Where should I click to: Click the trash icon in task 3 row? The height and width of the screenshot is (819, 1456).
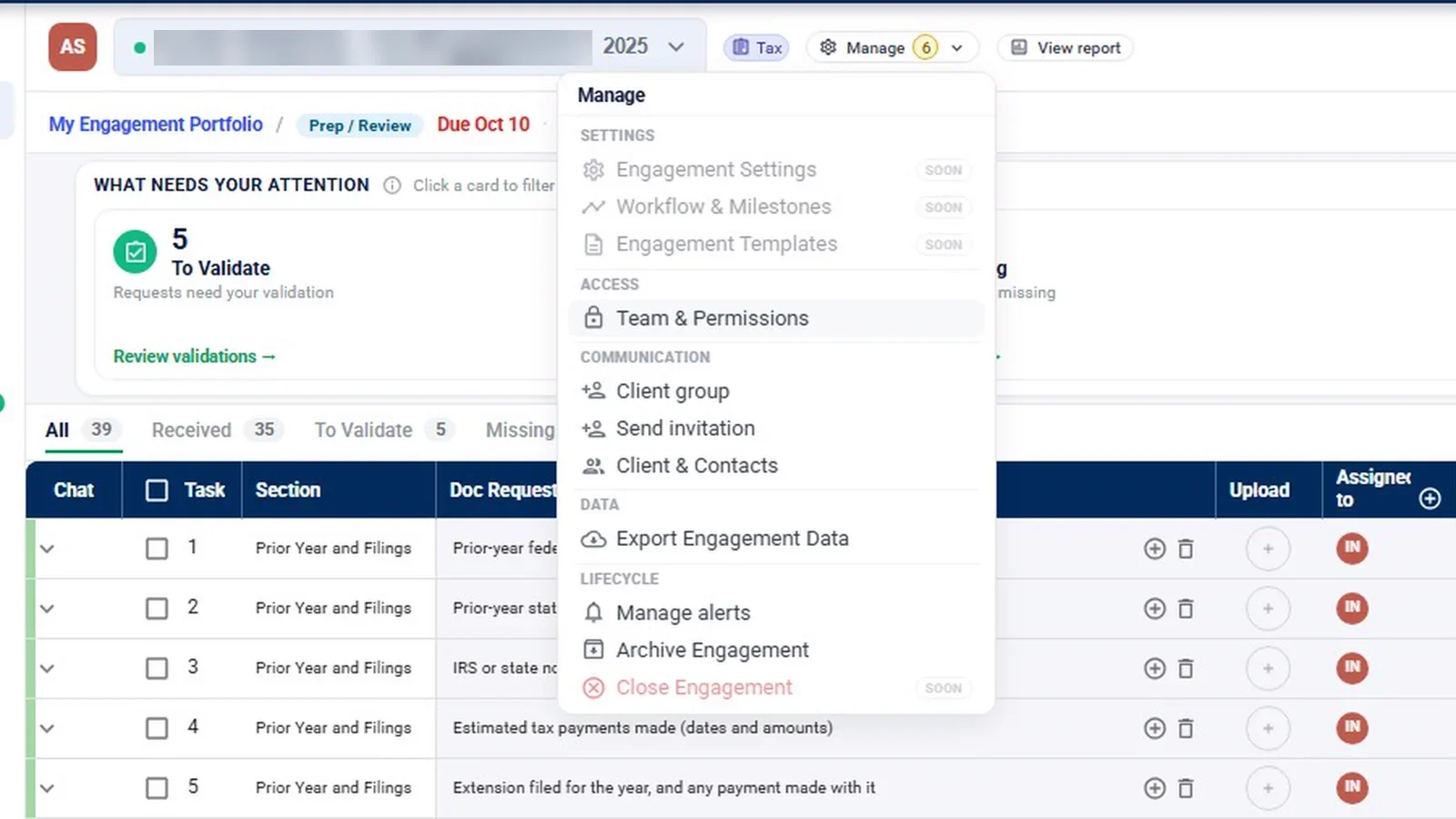coord(1186,669)
